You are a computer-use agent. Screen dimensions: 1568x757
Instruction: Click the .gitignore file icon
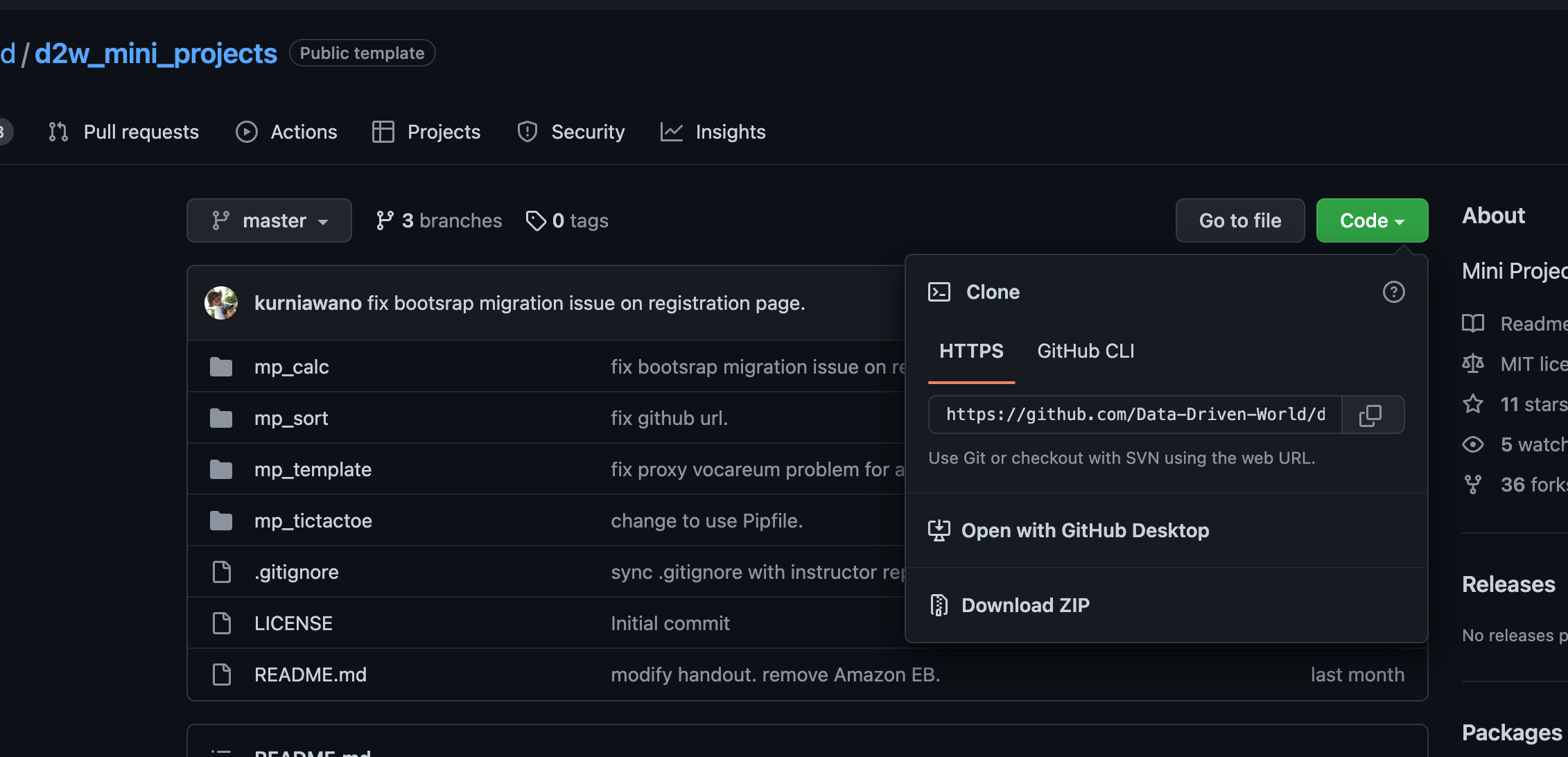click(221, 572)
